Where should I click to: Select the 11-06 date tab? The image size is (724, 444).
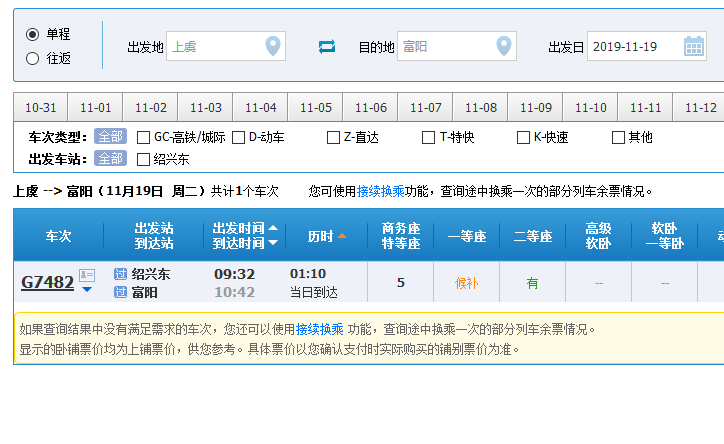371,108
